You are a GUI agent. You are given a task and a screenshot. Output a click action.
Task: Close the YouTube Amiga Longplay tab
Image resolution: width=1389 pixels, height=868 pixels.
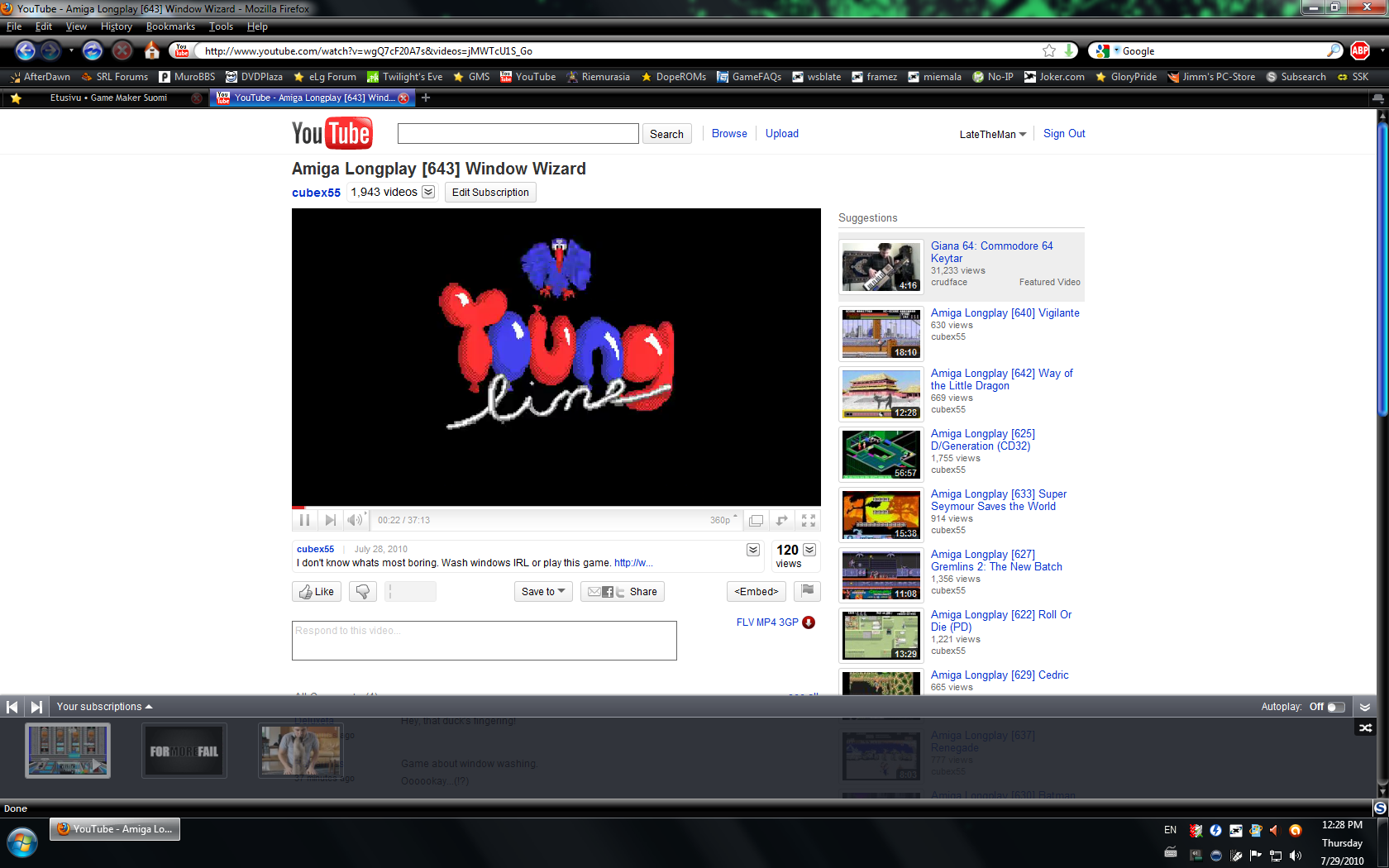pyautogui.click(x=403, y=98)
